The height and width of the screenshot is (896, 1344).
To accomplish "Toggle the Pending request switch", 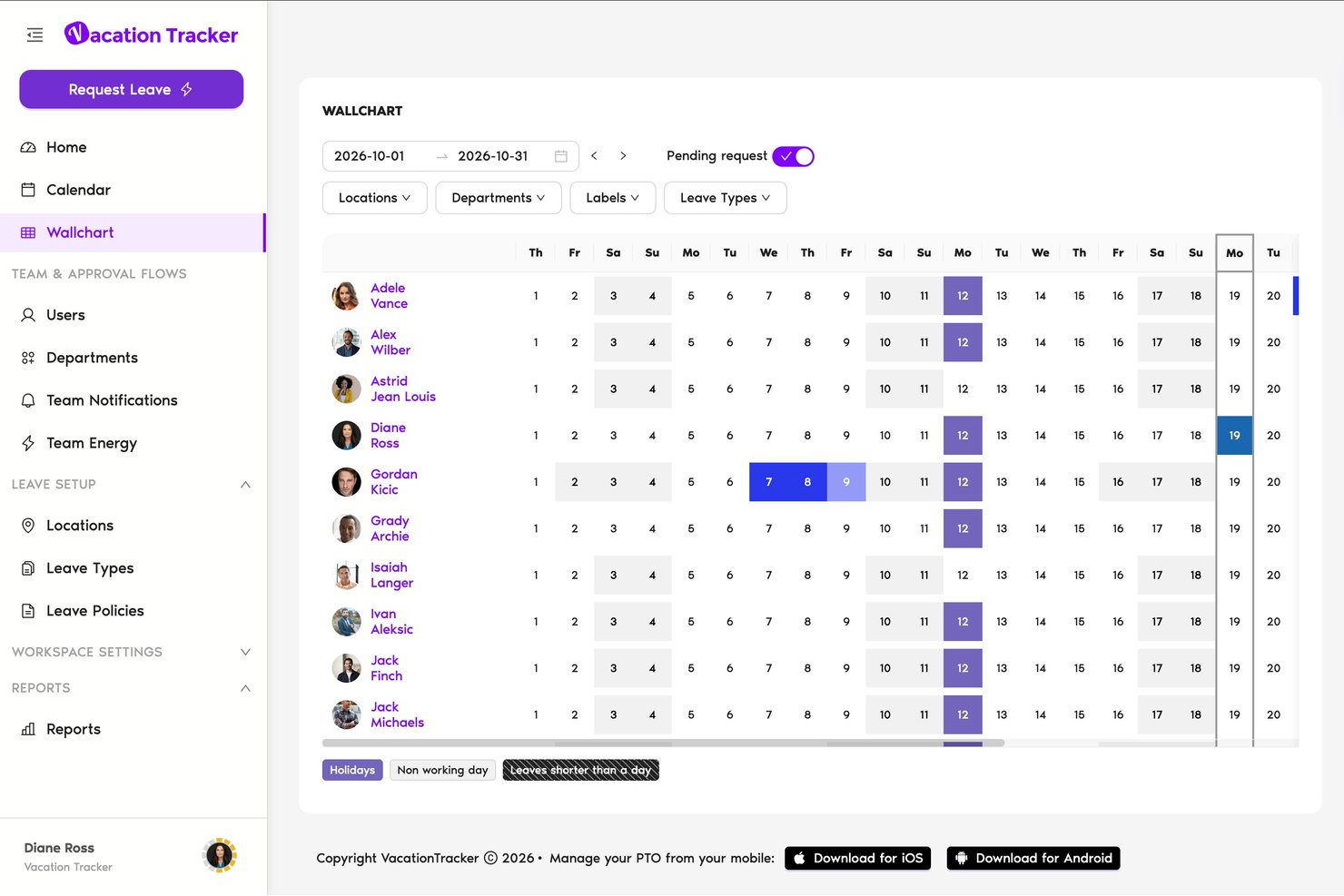I will tap(793, 156).
